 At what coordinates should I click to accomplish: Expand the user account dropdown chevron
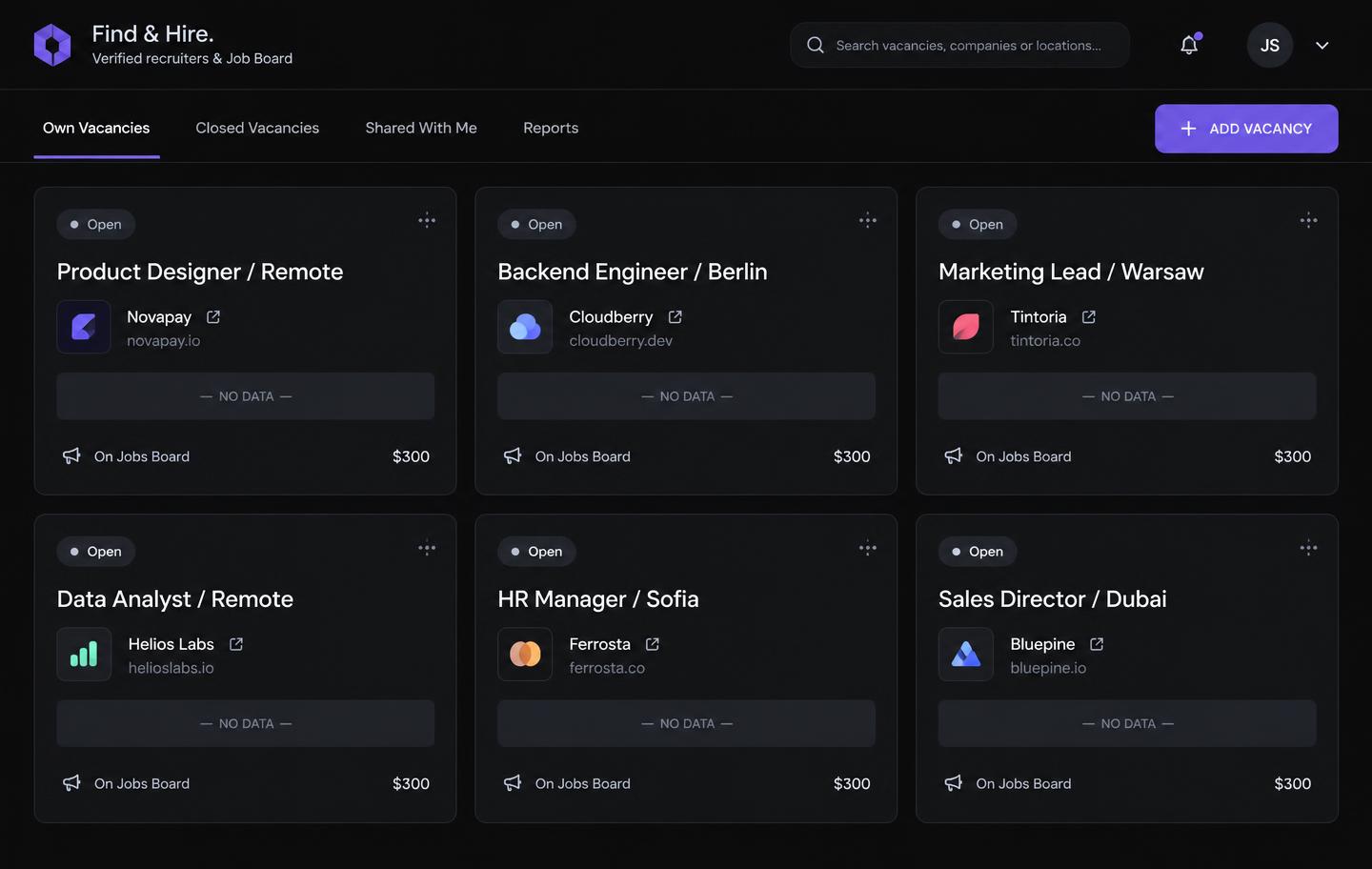1322,46
